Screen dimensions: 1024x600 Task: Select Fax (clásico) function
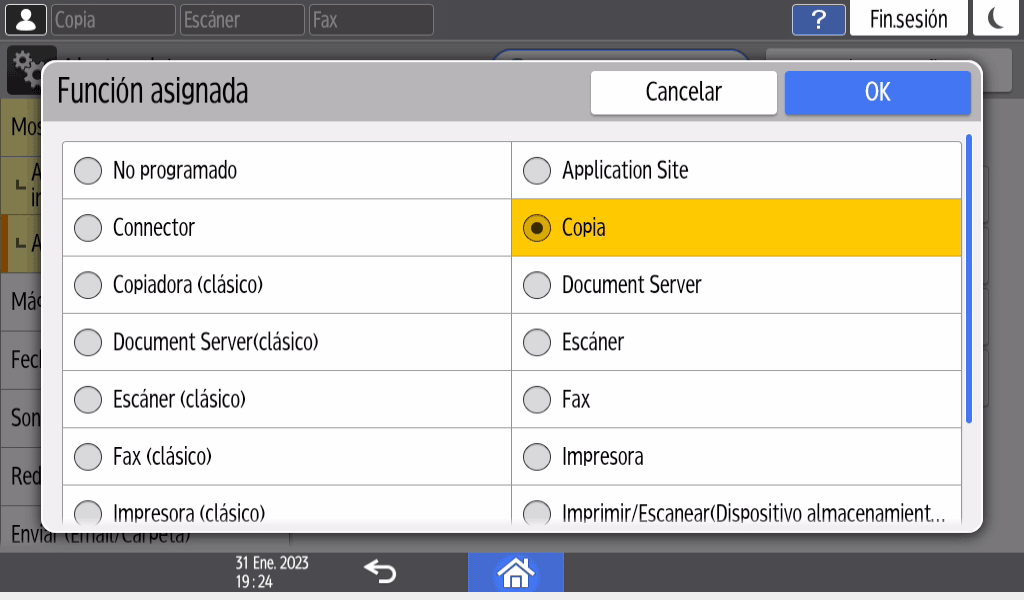[x=89, y=457]
